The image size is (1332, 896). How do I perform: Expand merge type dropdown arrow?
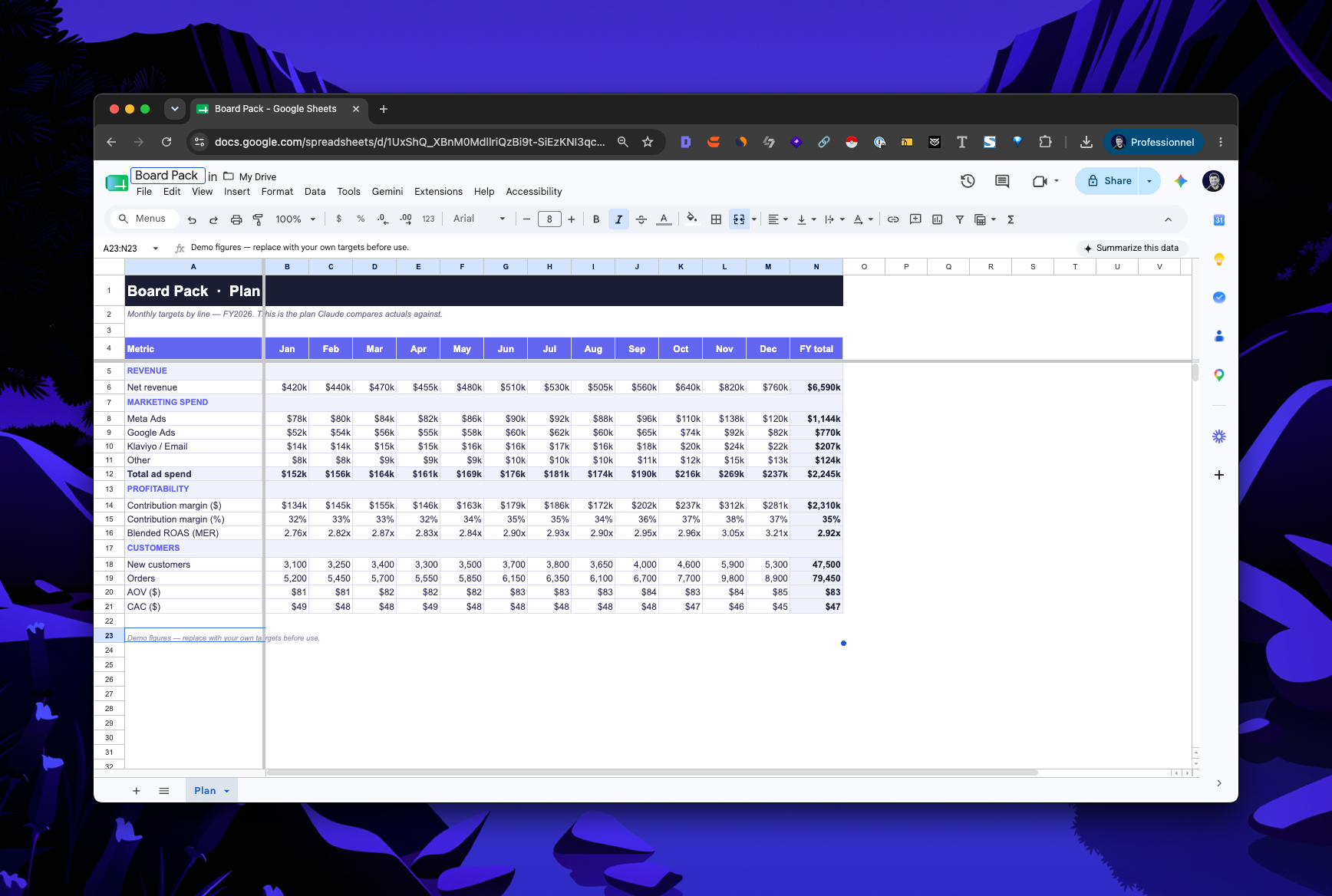click(754, 219)
